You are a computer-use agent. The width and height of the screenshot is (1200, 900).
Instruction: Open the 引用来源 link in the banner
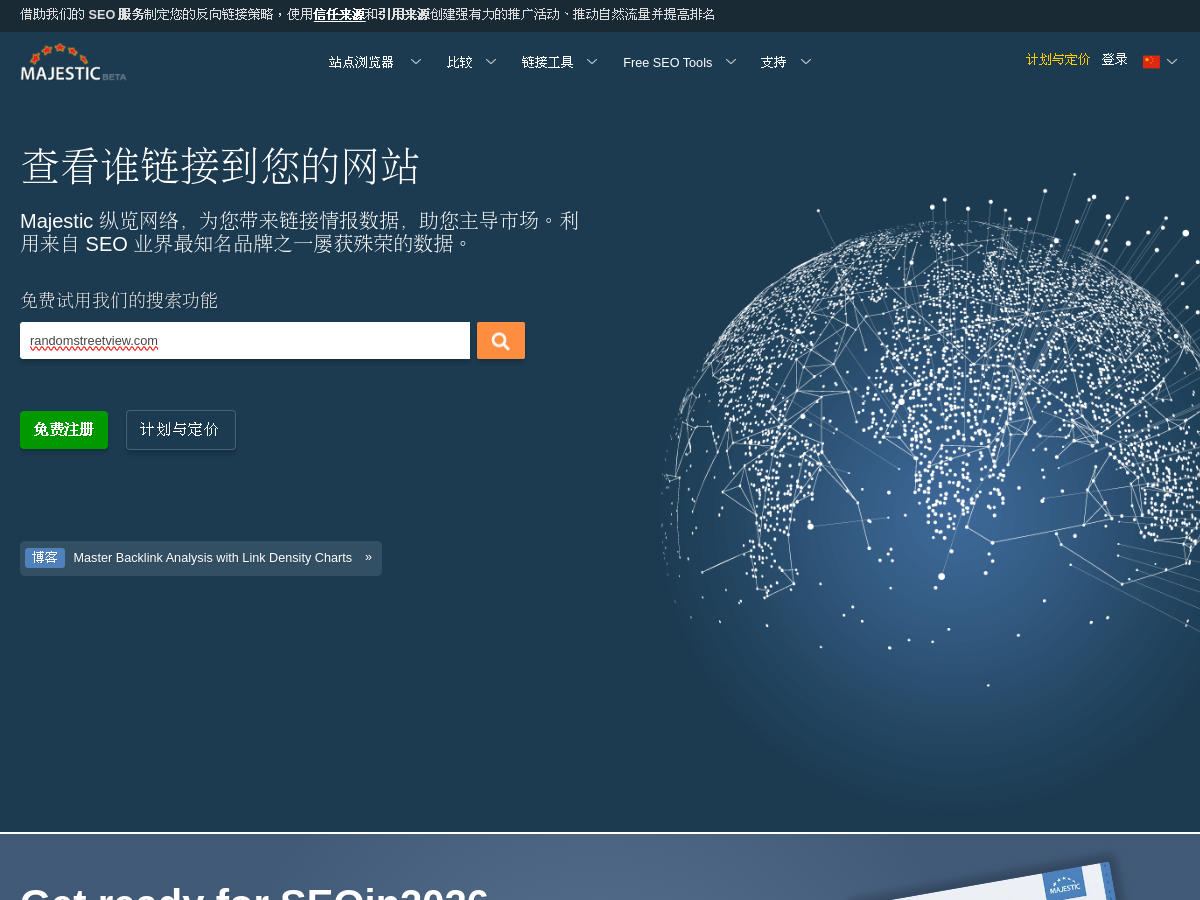(x=404, y=14)
